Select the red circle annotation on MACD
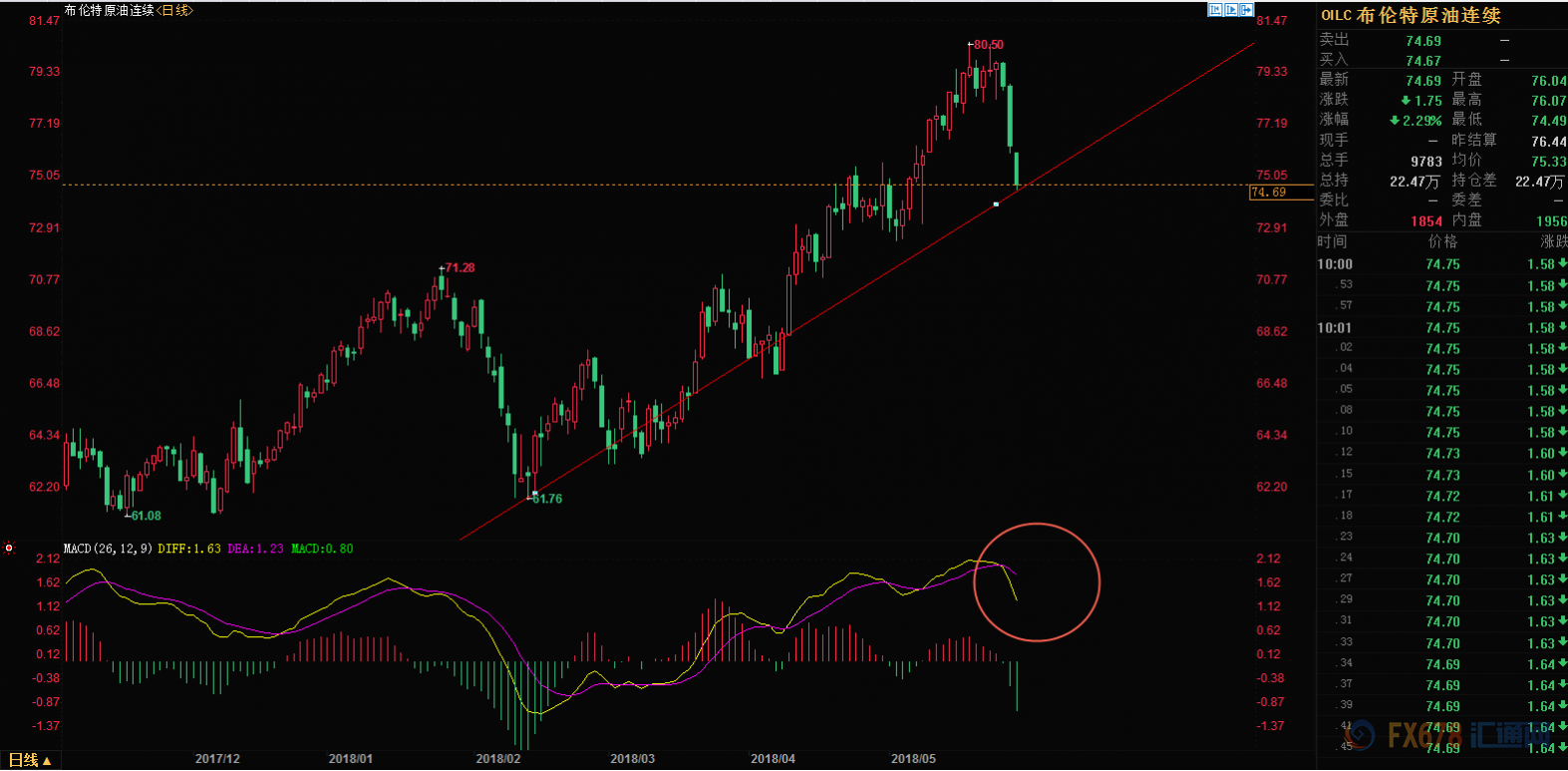The height and width of the screenshot is (771, 1568). tap(1037, 581)
